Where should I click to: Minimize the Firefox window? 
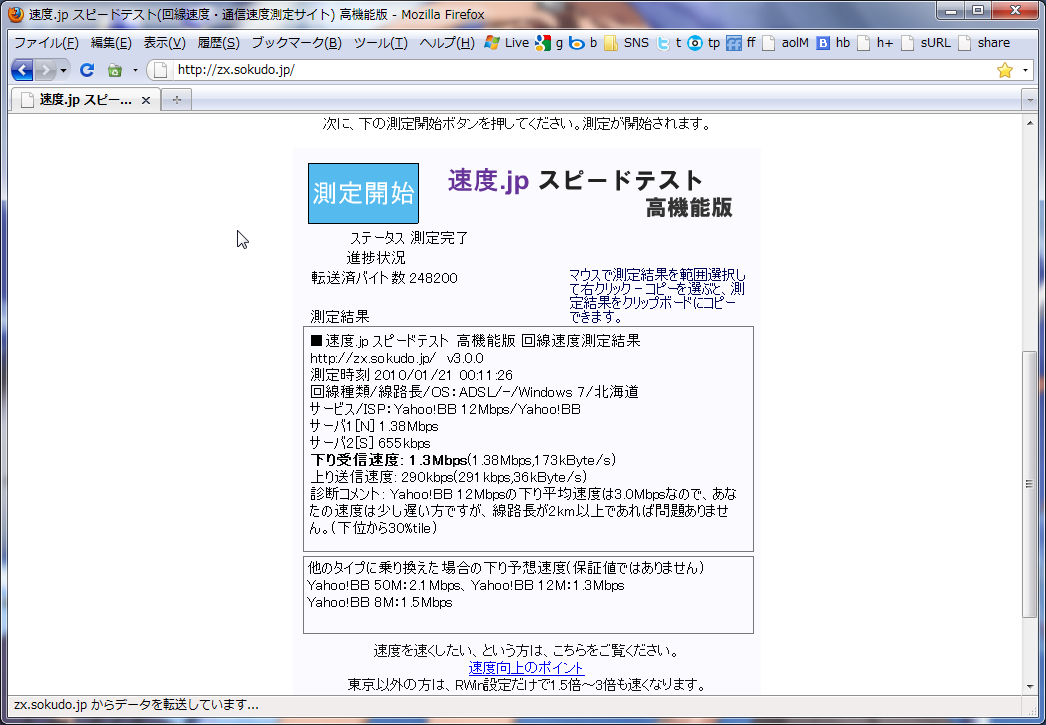pyautogui.click(x=952, y=11)
